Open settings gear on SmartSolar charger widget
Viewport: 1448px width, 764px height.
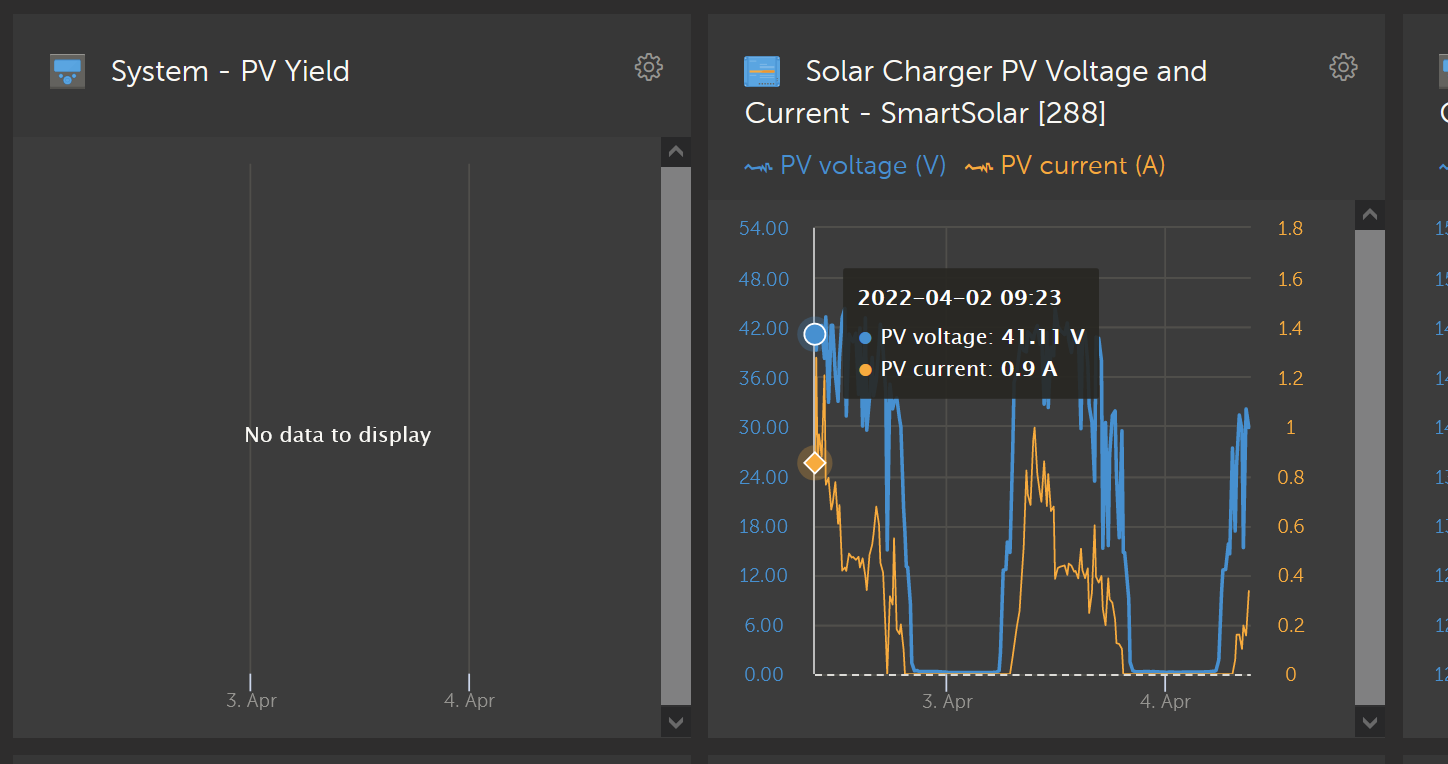coord(1343,67)
